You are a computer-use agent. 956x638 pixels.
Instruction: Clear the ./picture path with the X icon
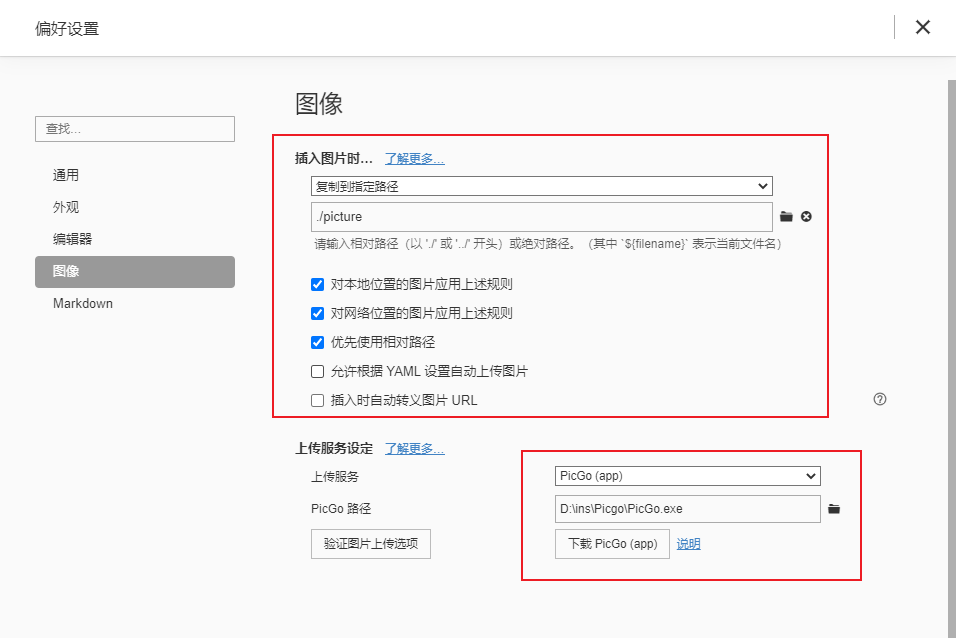coord(806,217)
